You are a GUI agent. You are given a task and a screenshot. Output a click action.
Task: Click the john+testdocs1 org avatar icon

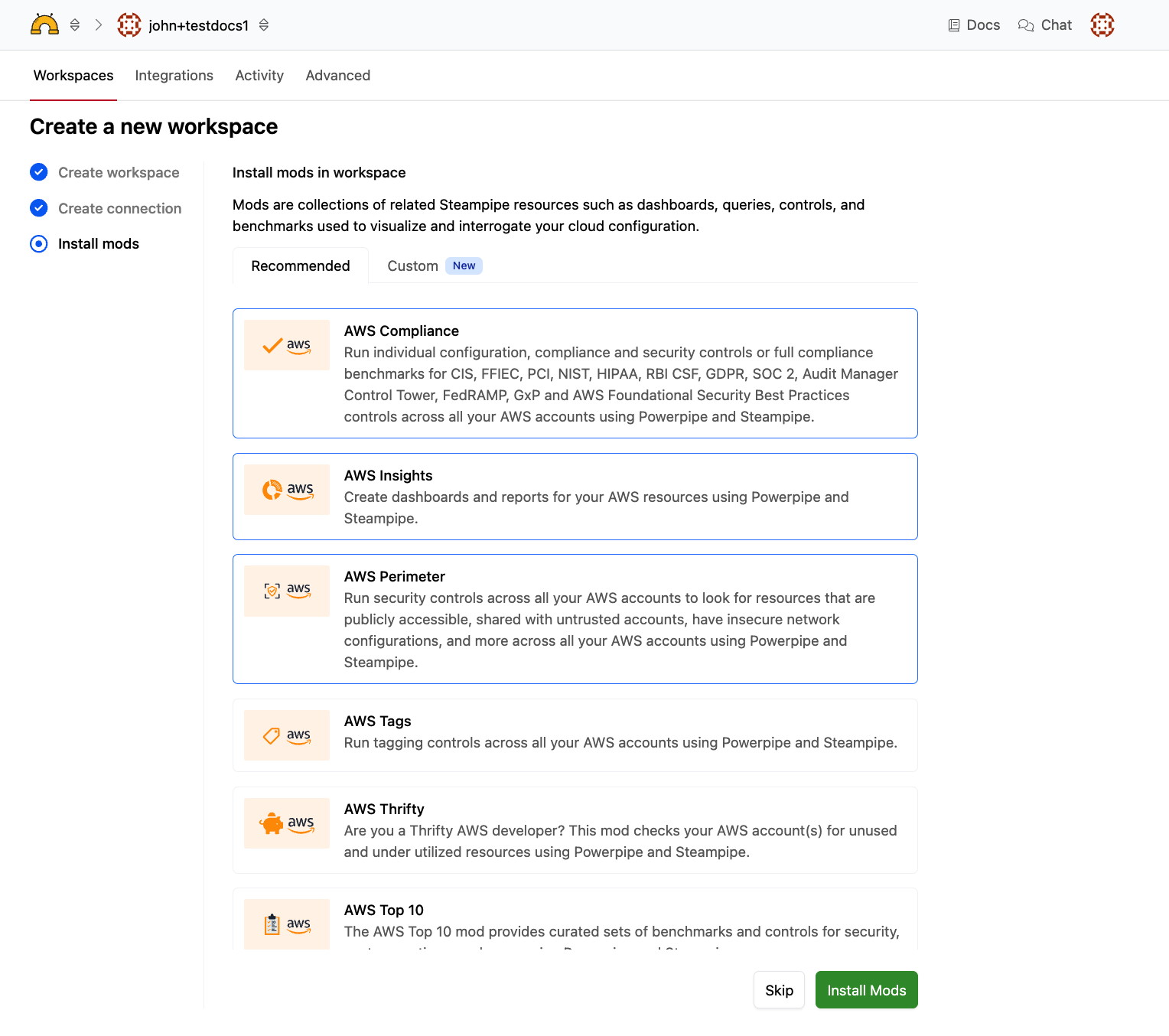(129, 25)
